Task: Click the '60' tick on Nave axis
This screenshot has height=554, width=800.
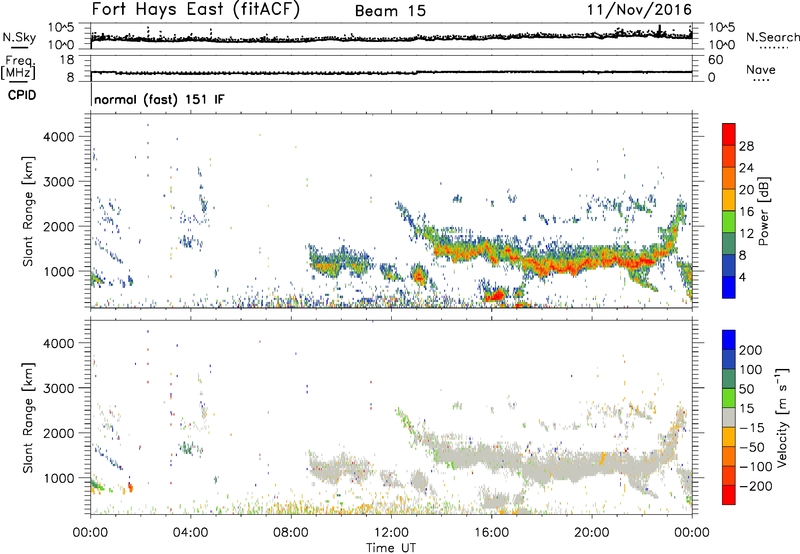Action: [x=715, y=60]
